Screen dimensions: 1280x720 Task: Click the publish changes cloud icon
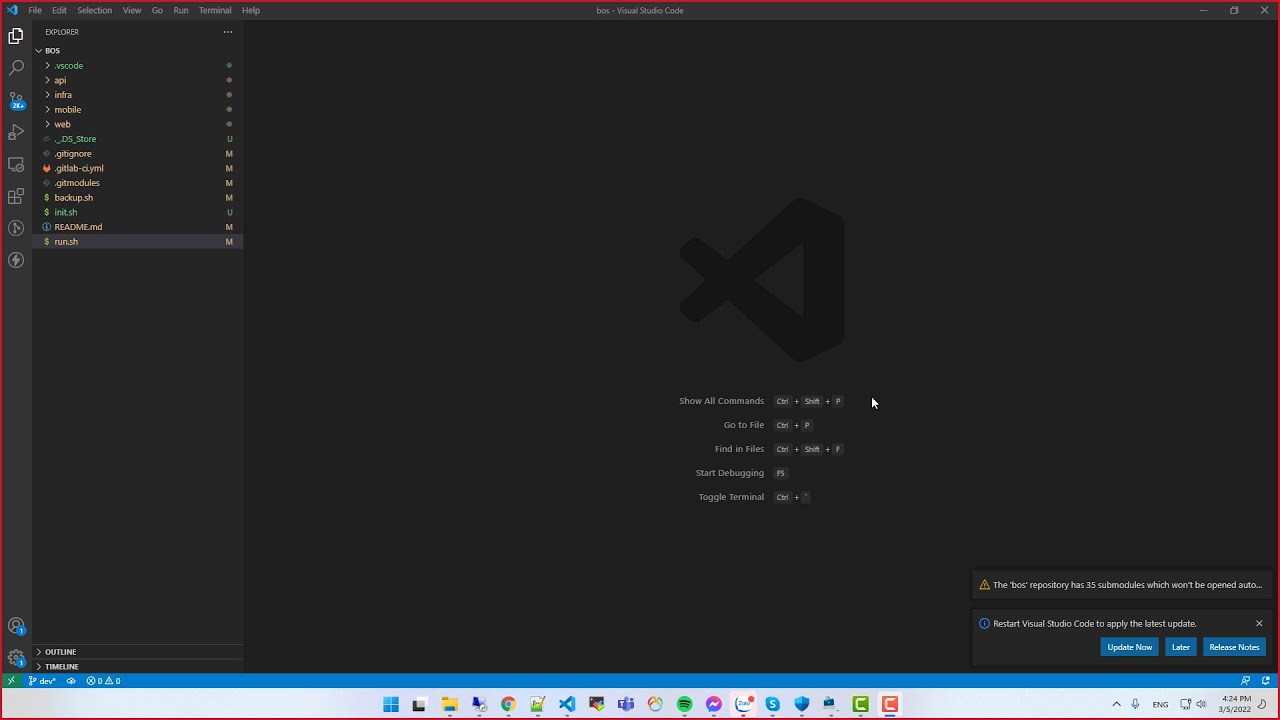(71, 681)
